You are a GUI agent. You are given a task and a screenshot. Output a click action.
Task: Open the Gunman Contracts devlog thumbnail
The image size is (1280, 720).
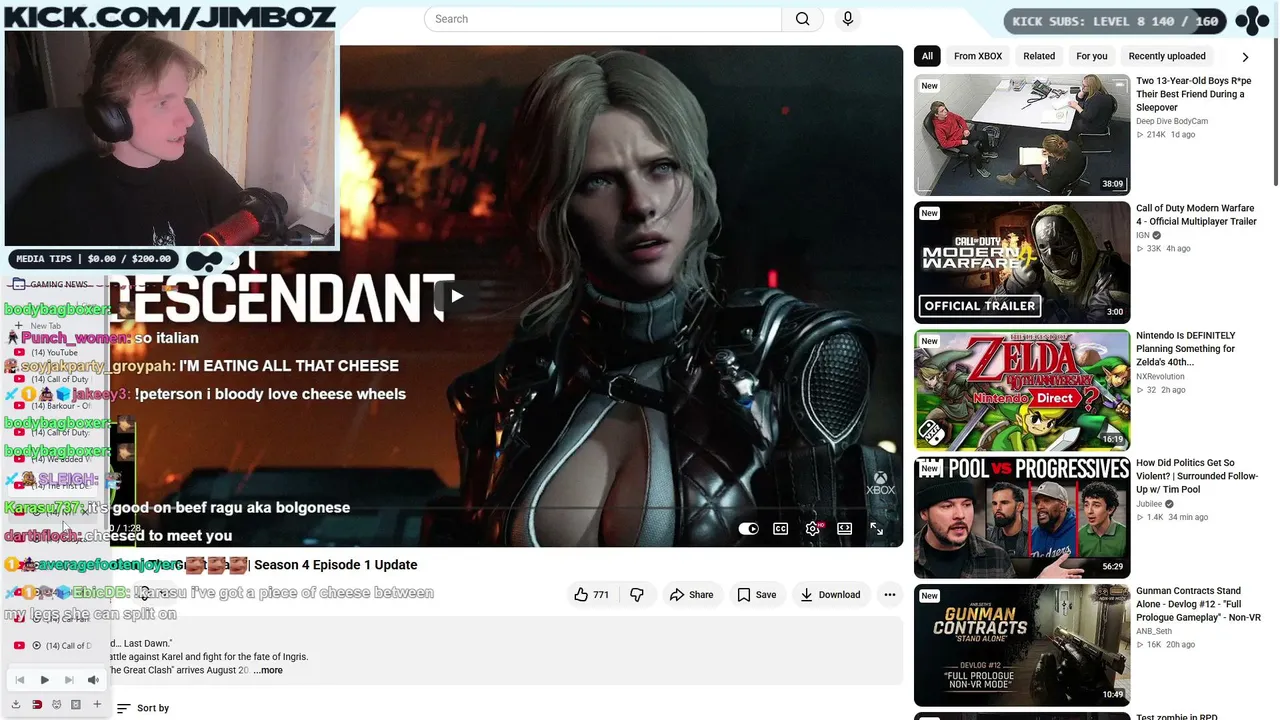(x=1022, y=646)
